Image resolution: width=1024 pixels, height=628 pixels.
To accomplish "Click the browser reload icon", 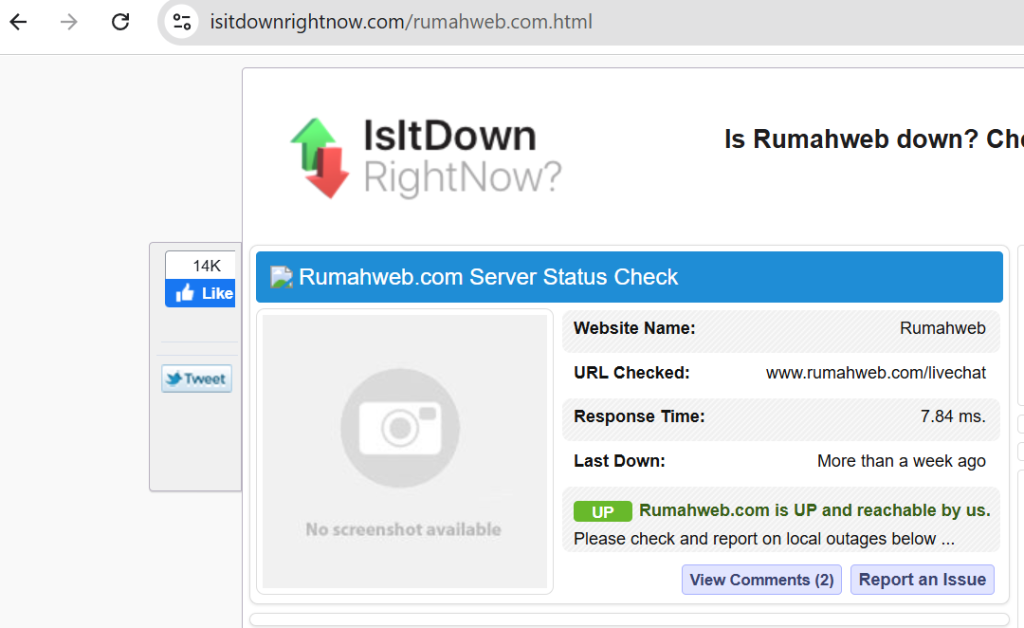I will 119,21.
